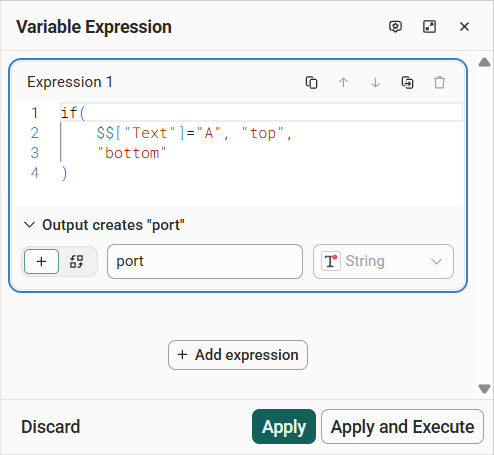Expand the dialog to full size
Screen dimensions: 494x455
click(429, 27)
